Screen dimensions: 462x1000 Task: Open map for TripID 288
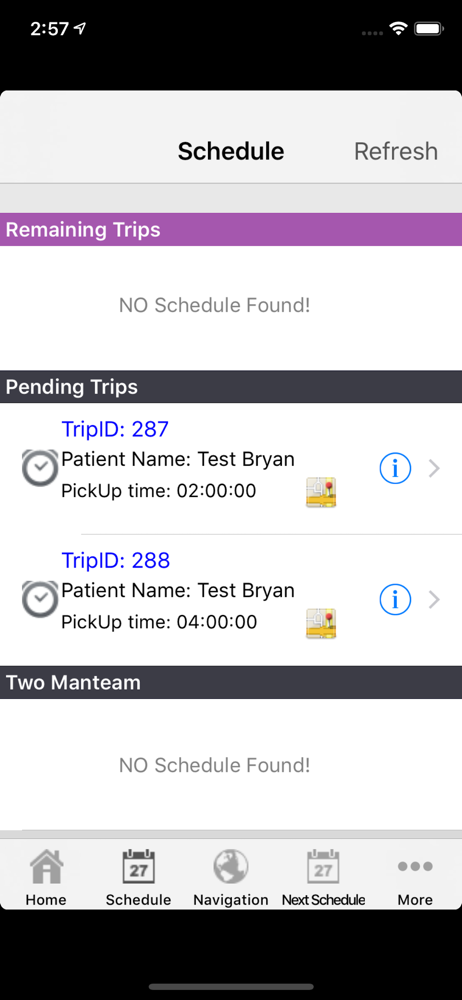pyautogui.click(x=321, y=623)
